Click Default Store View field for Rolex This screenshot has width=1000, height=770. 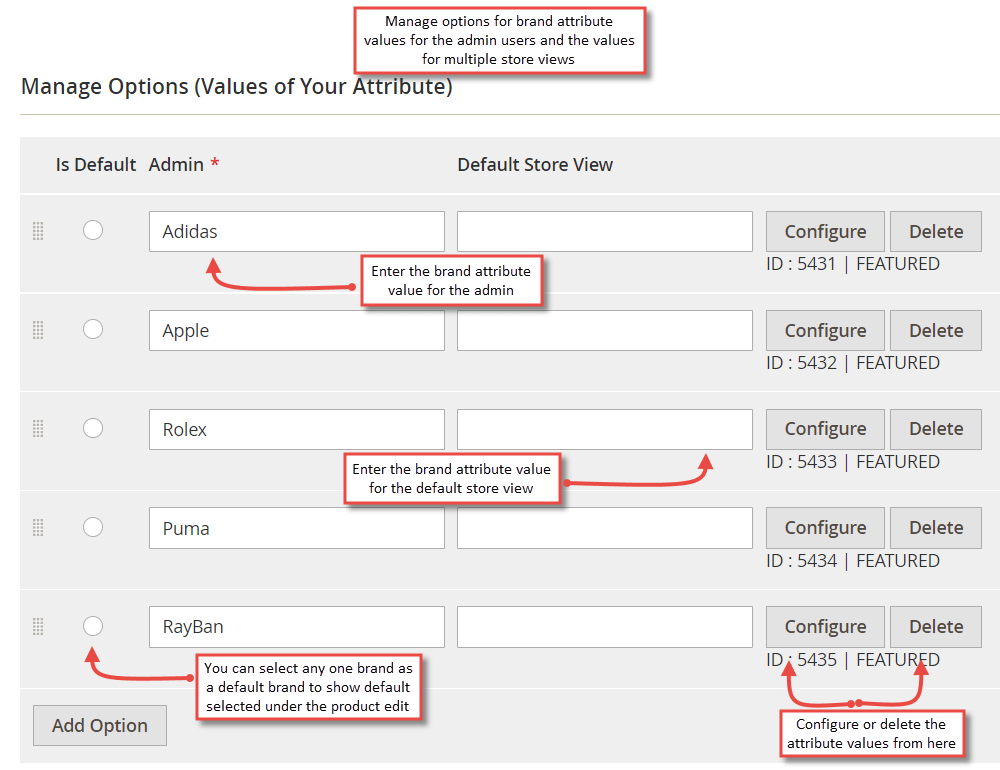pyautogui.click(x=605, y=429)
